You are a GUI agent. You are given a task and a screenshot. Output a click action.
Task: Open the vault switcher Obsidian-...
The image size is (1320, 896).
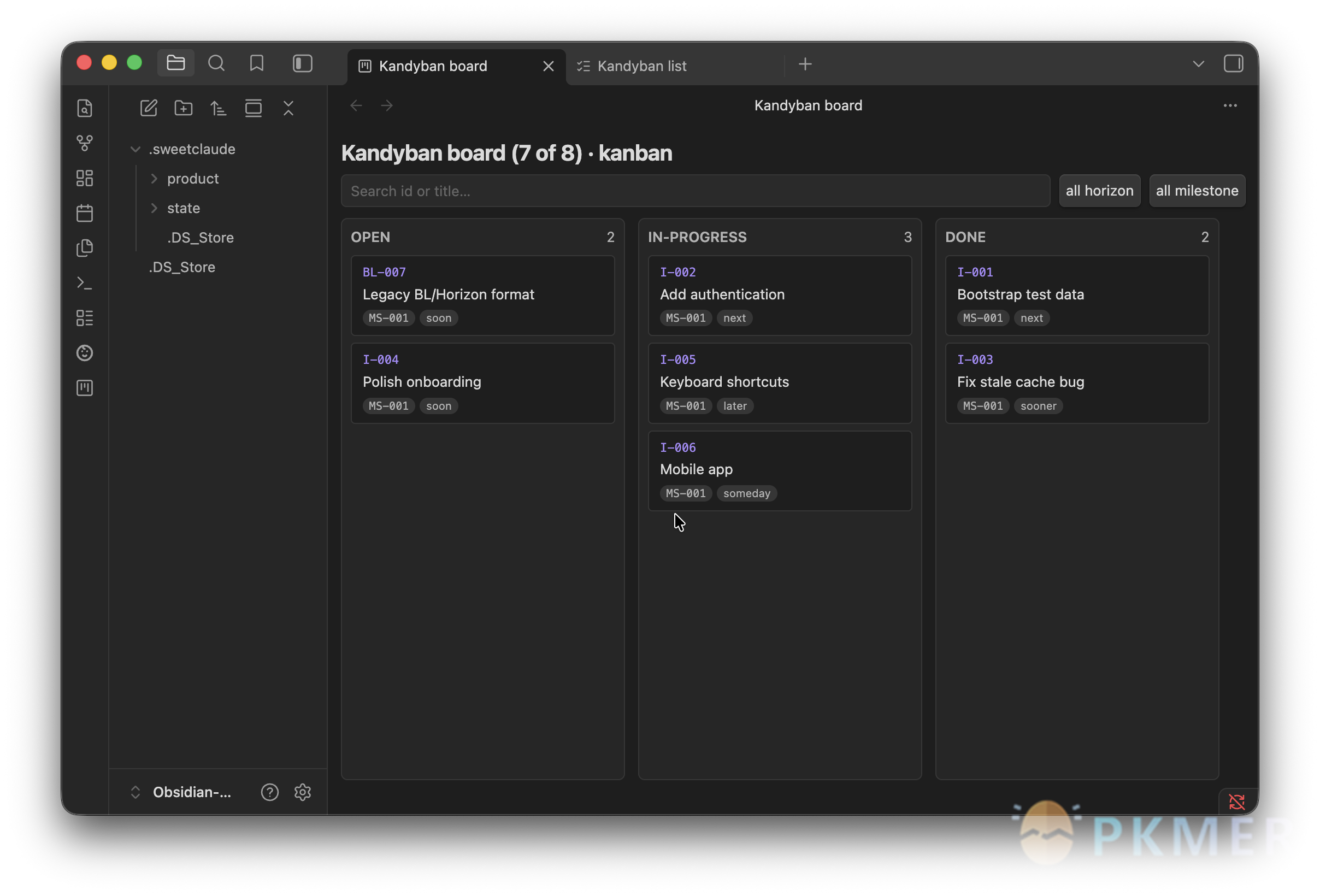(182, 792)
